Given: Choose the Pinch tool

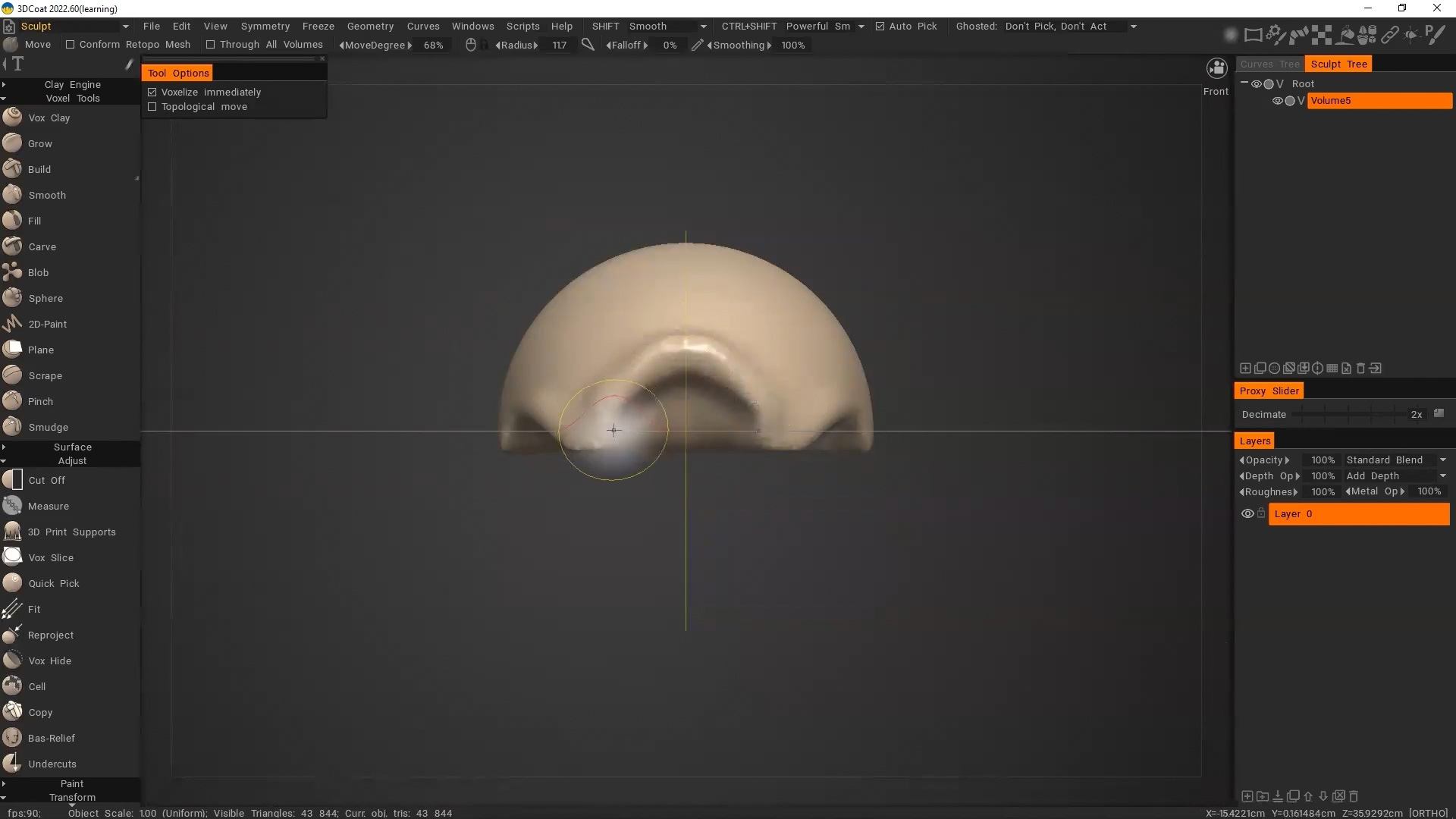Looking at the screenshot, I should click(40, 401).
